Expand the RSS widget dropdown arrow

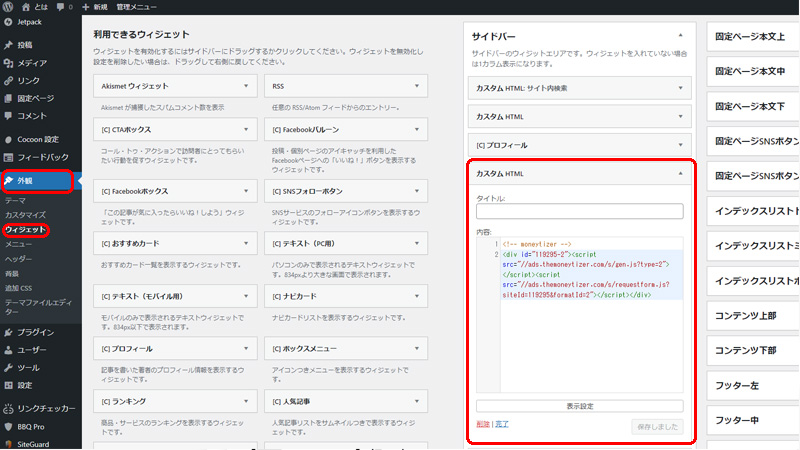(417, 87)
